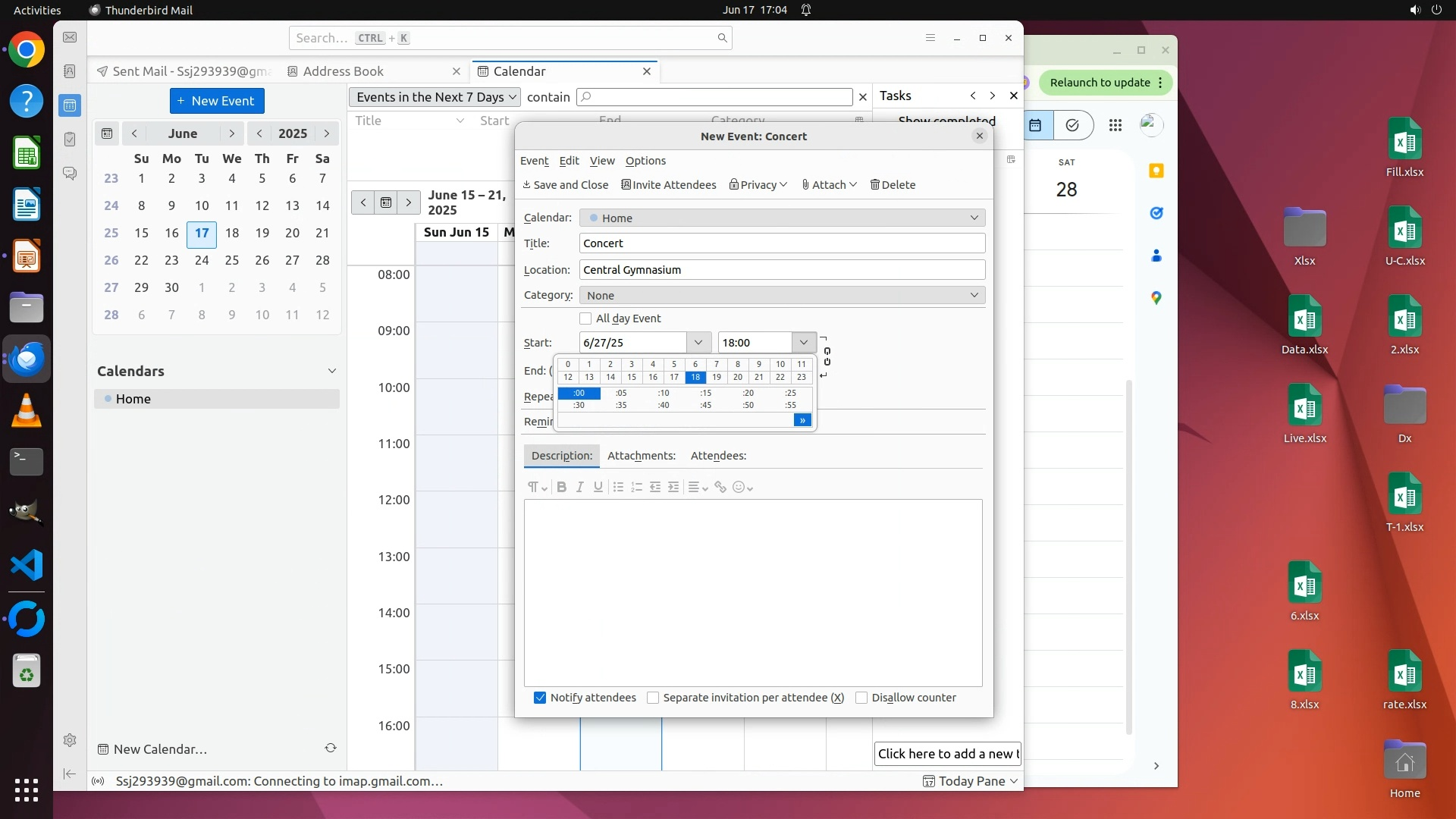Image resolution: width=1456 pixels, height=819 pixels.
Task: Open the Calendar Home dropdown
Action: [x=781, y=218]
